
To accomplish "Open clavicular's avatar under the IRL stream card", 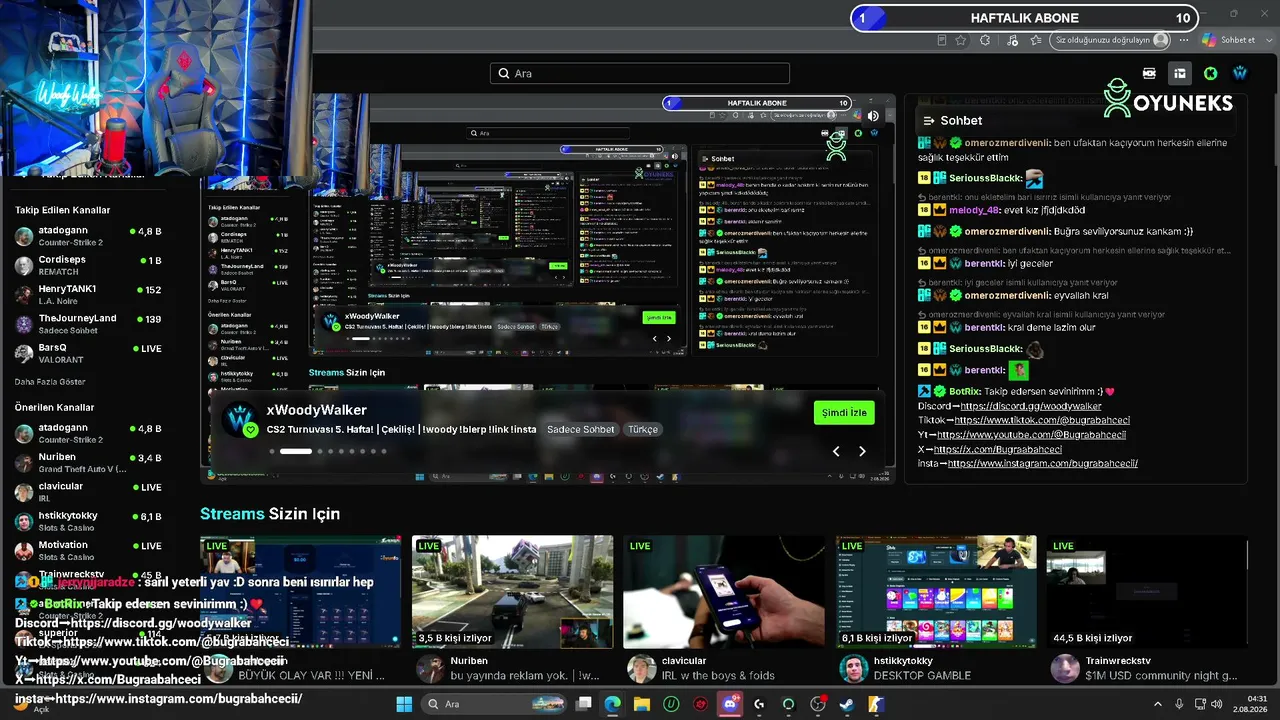I will pyautogui.click(x=641, y=668).
